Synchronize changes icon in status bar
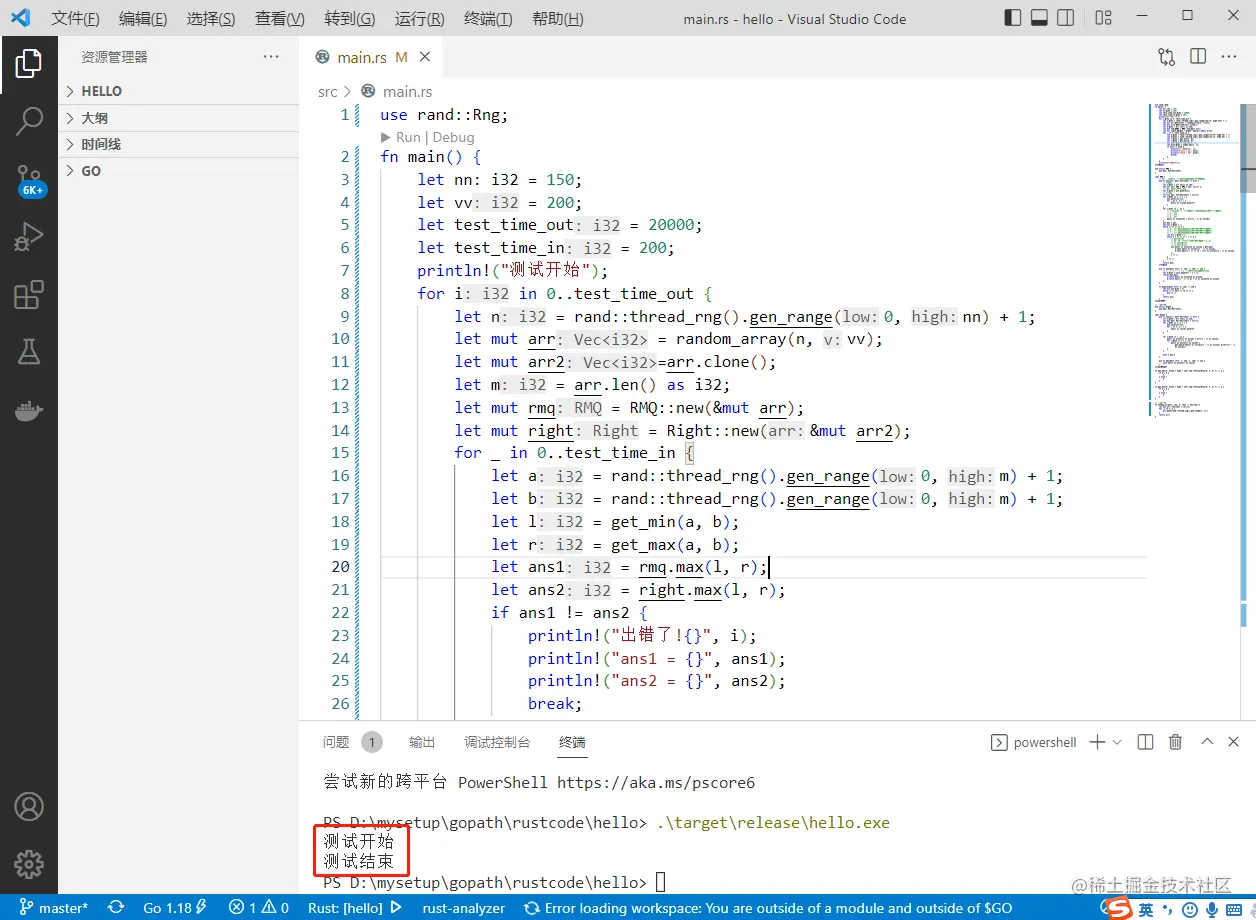Screen dimensions: 1256x920 (116, 908)
